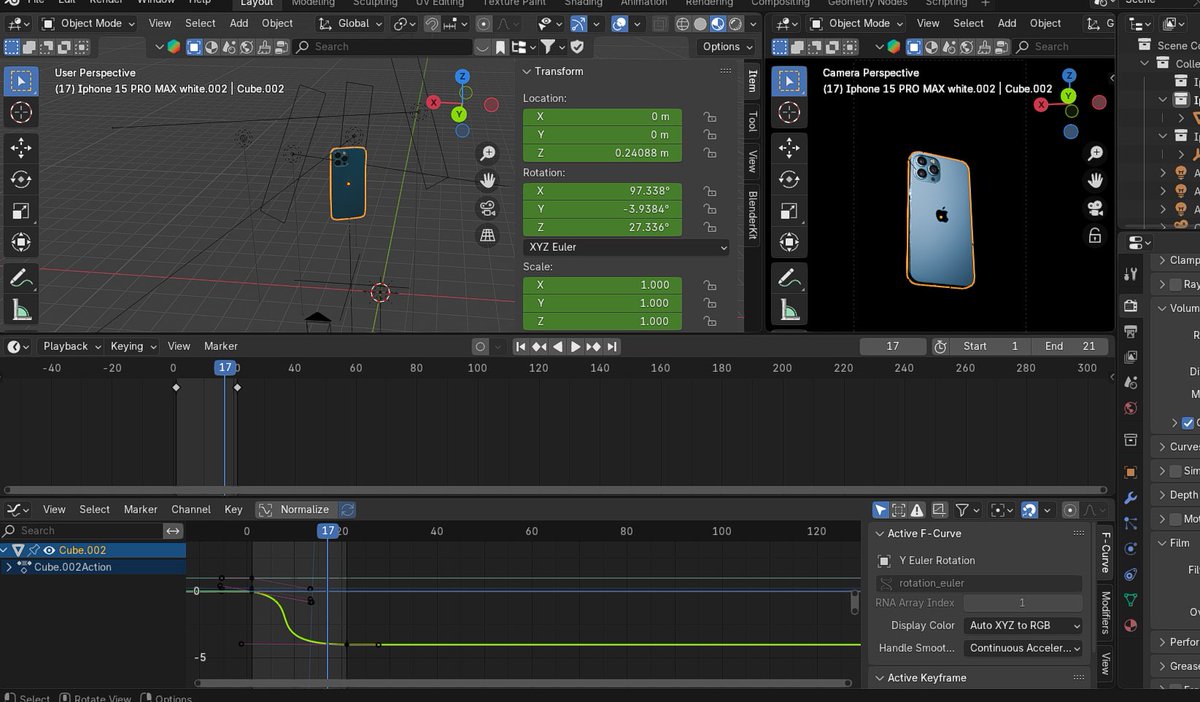The height and width of the screenshot is (702, 1200).
Task: Activate the Rotate tool in left viewport
Action: (21, 180)
